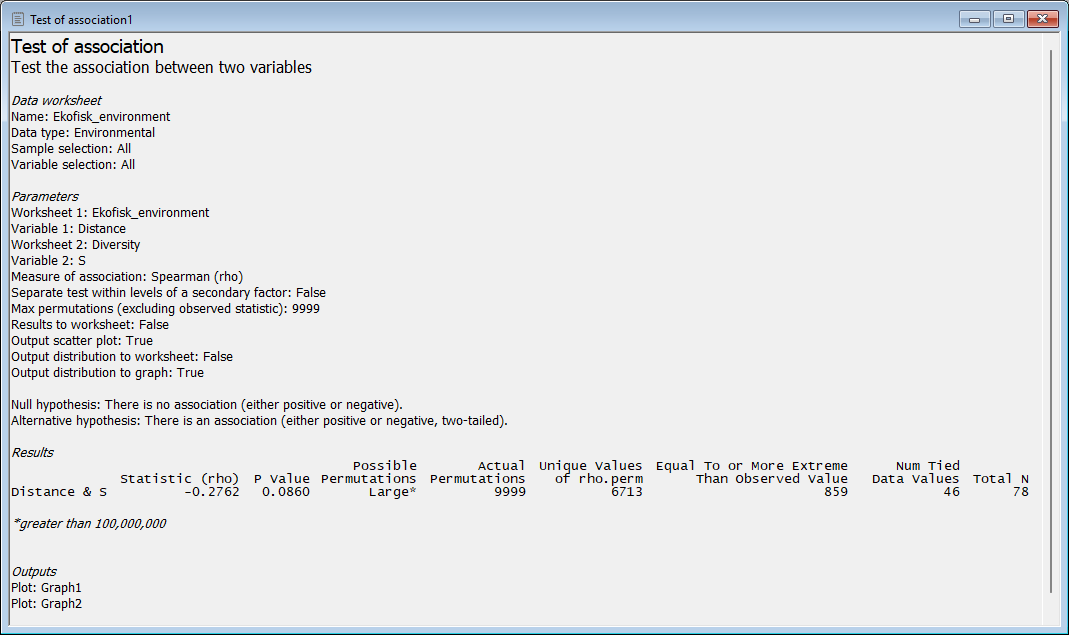Click the "Outputs" section header
1069x635 pixels.
pos(34,572)
